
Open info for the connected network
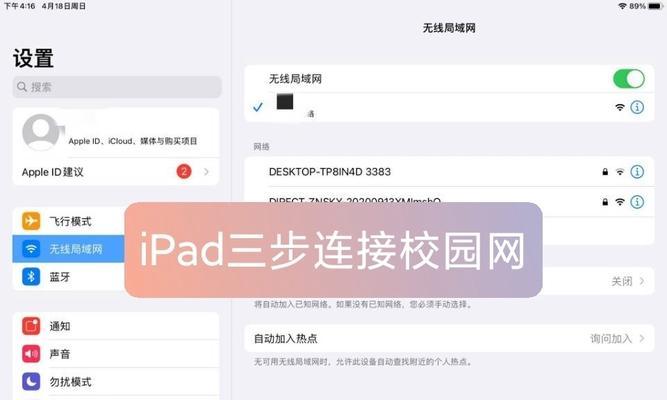point(637,107)
